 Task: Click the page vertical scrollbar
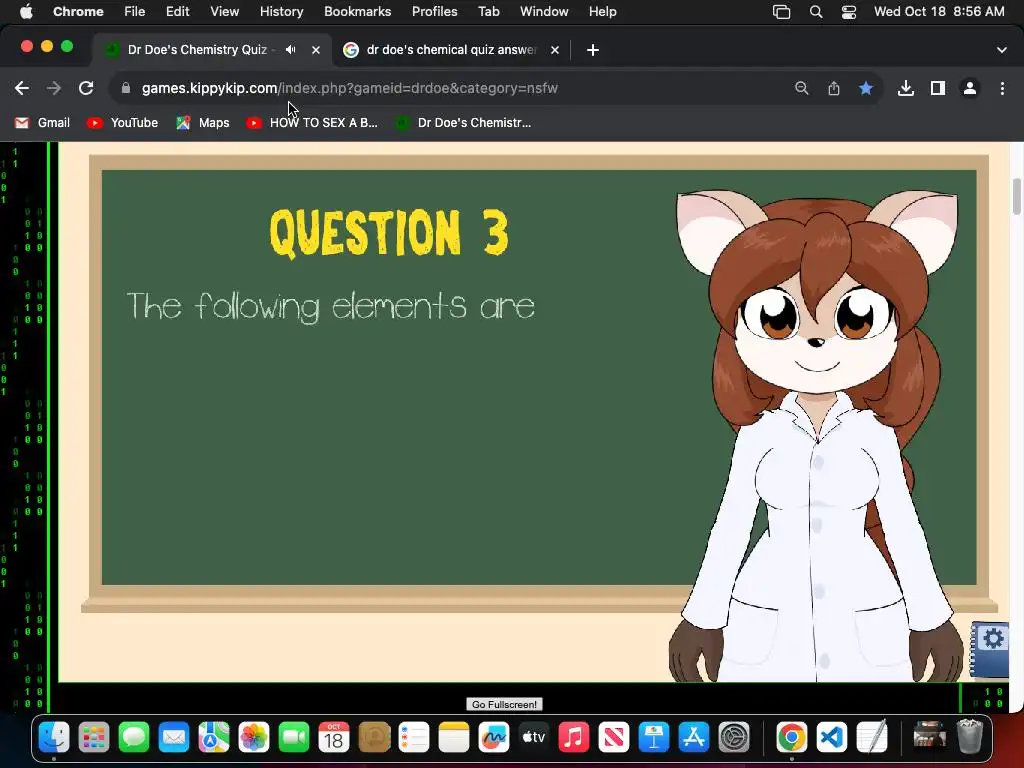(x=1016, y=196)
